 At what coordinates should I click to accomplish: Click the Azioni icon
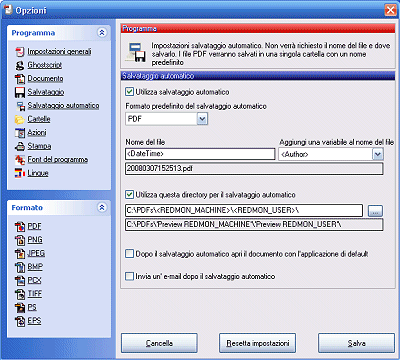point(20,133)
